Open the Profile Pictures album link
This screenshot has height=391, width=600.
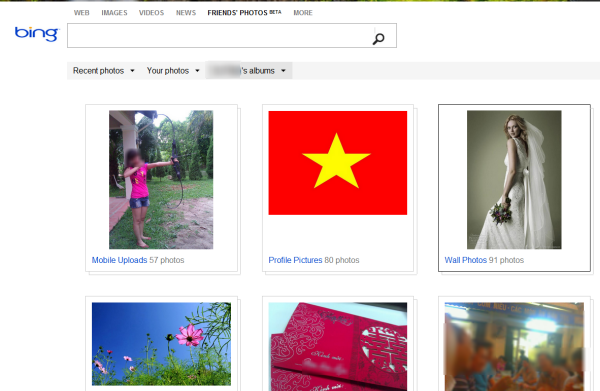[295, 260]
